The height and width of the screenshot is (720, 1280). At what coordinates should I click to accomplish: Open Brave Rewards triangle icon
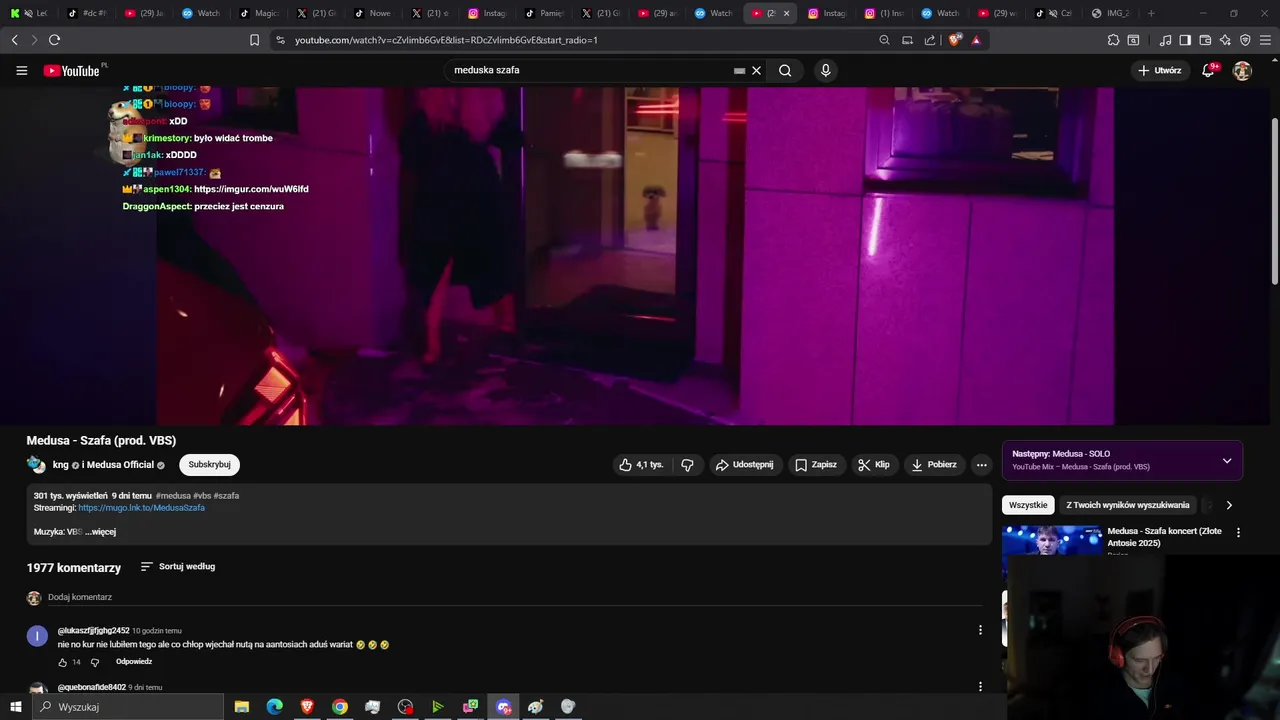point(976,40)
